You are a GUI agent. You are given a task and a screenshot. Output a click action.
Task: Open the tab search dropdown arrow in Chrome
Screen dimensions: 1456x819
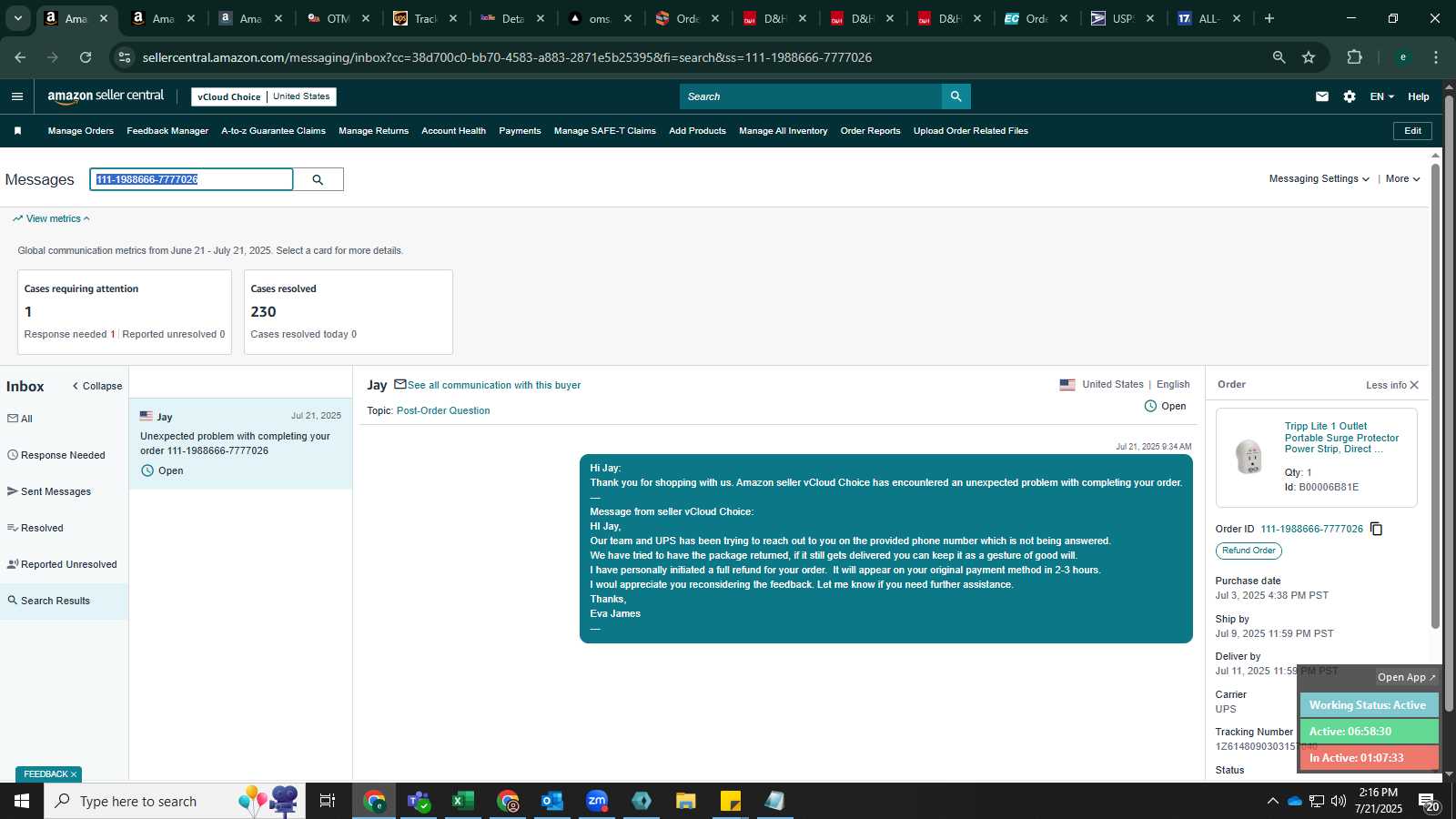point(17,18)
